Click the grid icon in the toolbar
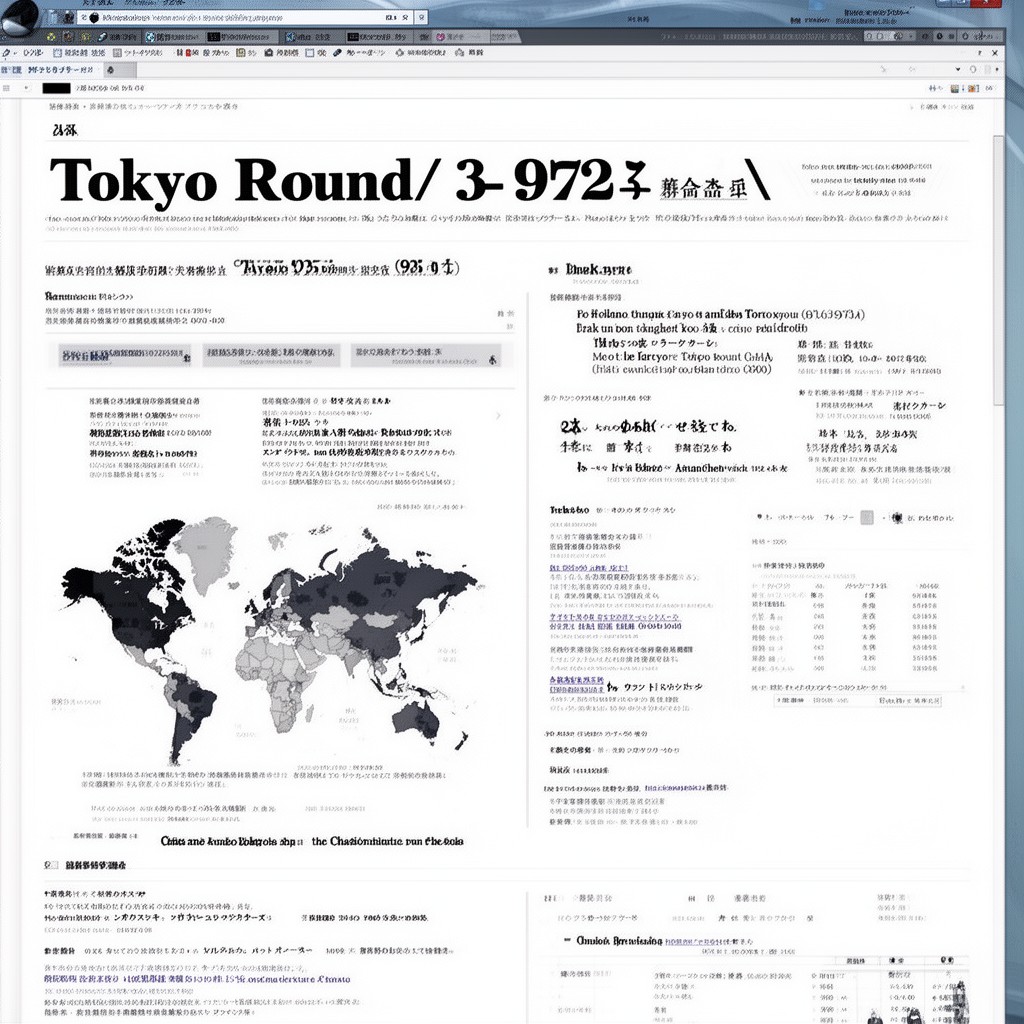 click(x=118, y=52)
